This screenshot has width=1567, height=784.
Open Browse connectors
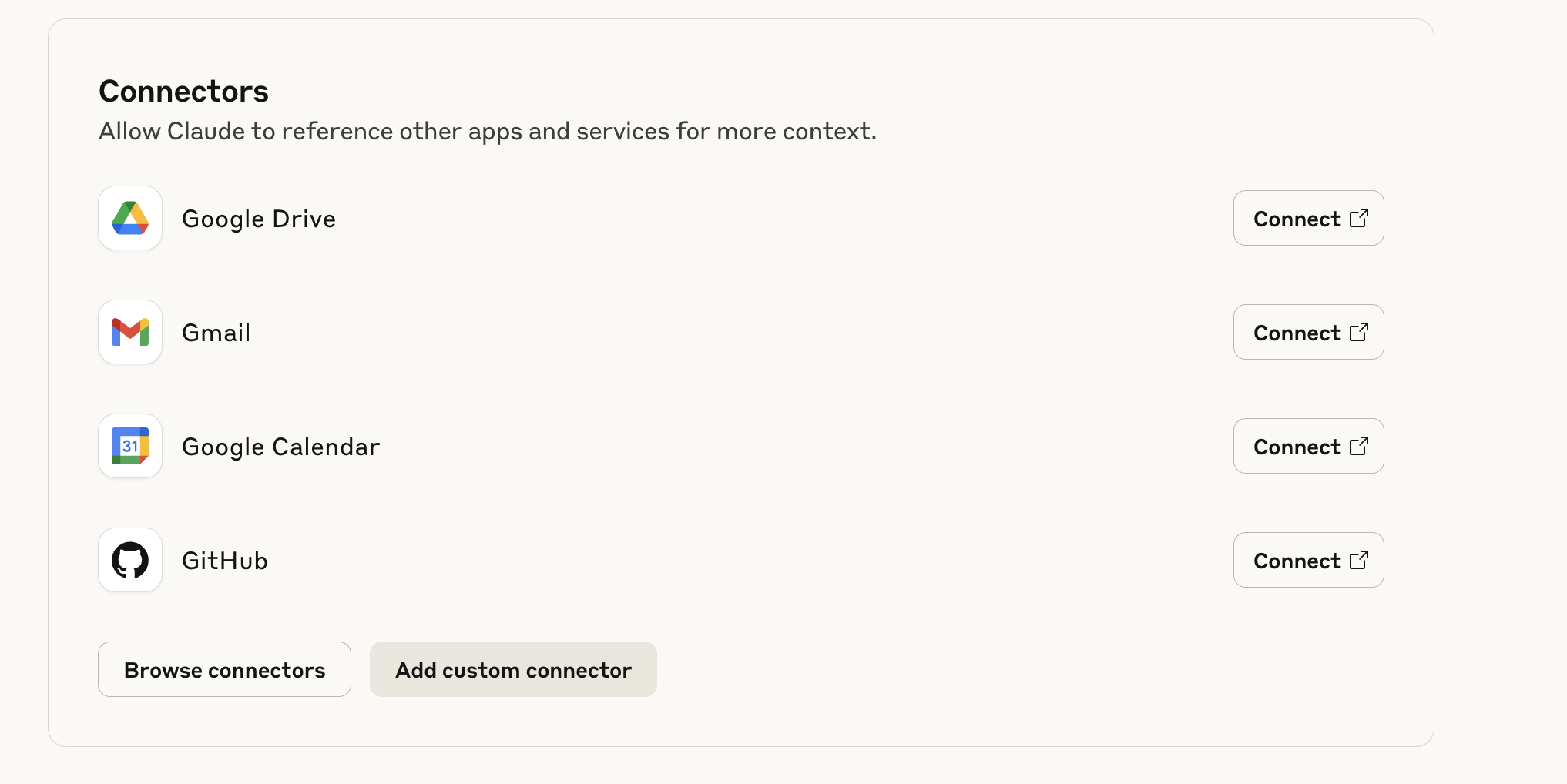point(224,669)
